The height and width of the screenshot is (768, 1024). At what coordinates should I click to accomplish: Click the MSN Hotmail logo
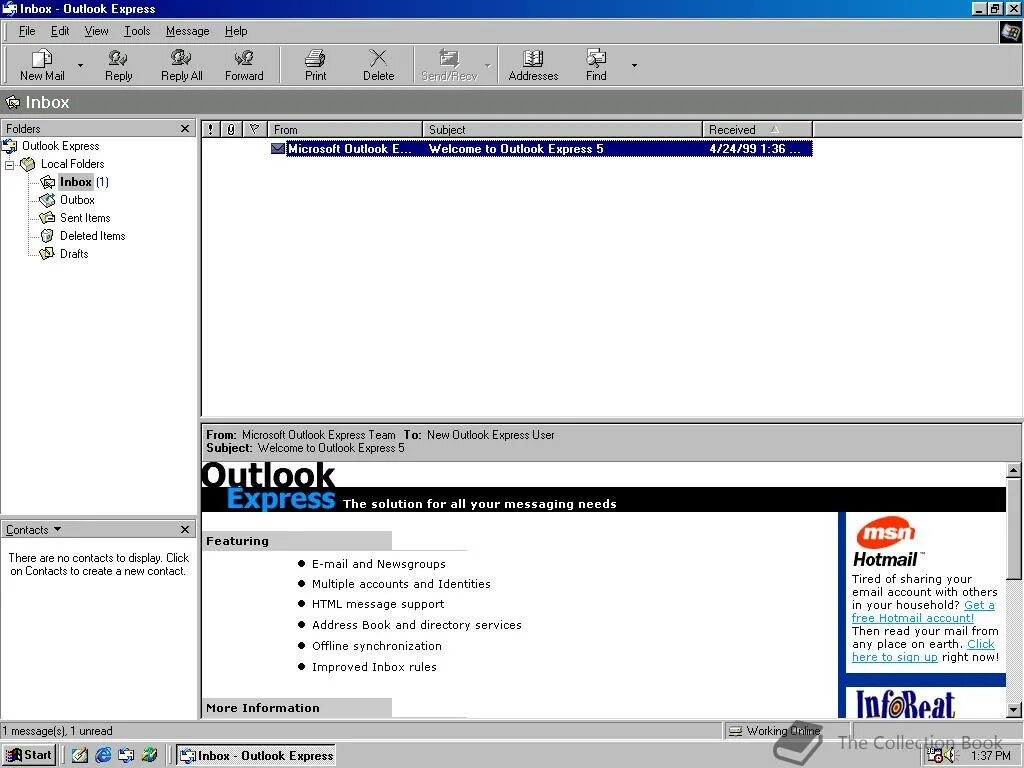click(888, 543)
